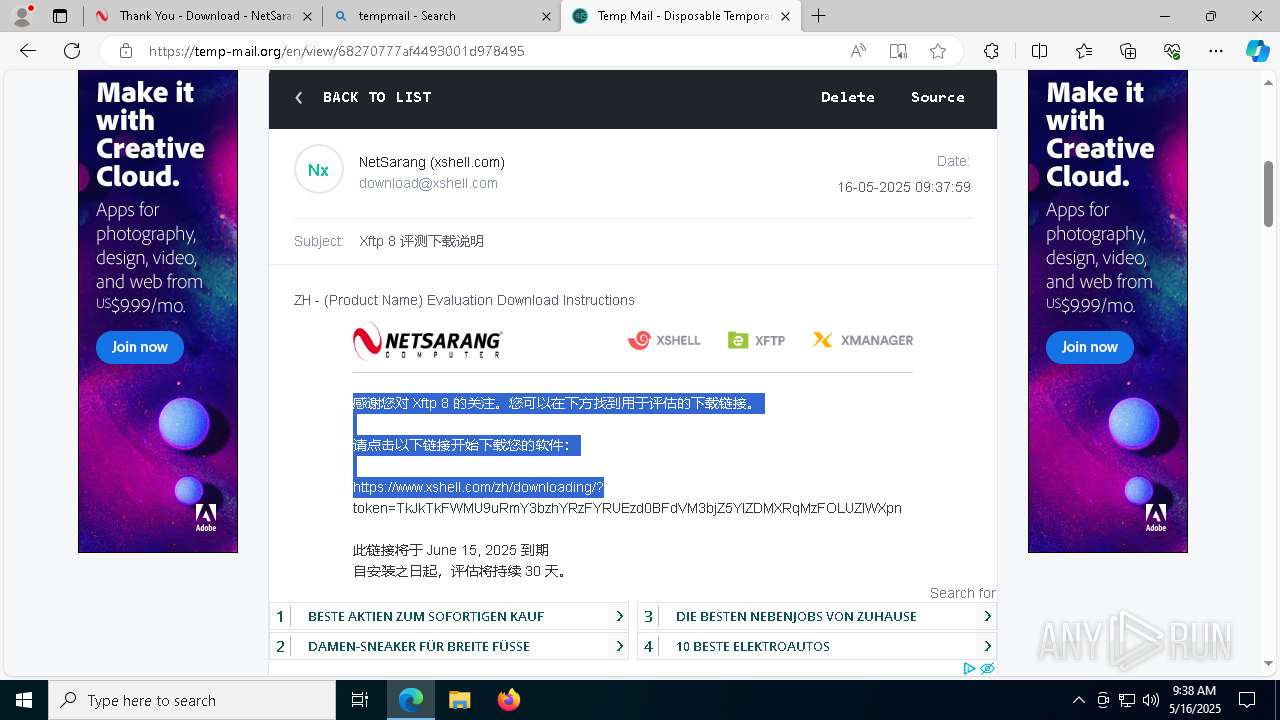Go back to the previous page

pos(28,51)
